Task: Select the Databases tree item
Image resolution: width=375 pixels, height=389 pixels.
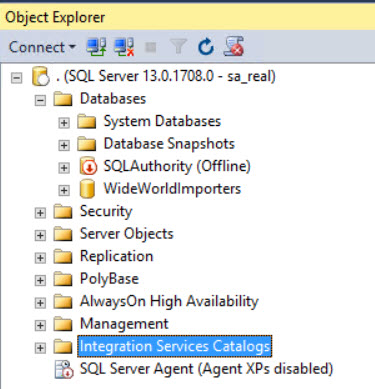Action: 113,99
